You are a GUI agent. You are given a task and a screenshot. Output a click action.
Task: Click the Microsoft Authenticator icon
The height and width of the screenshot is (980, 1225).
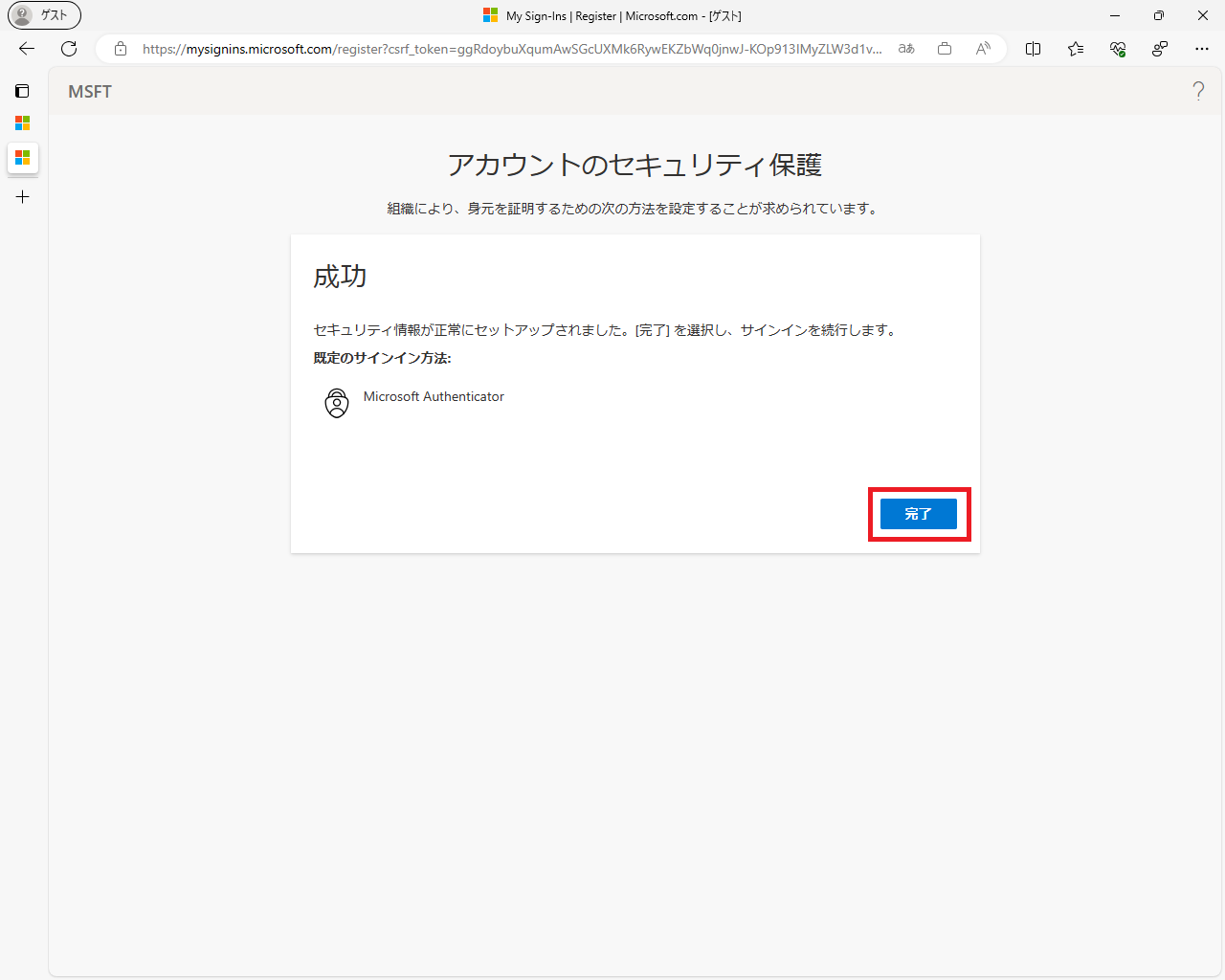coord(337,403)
